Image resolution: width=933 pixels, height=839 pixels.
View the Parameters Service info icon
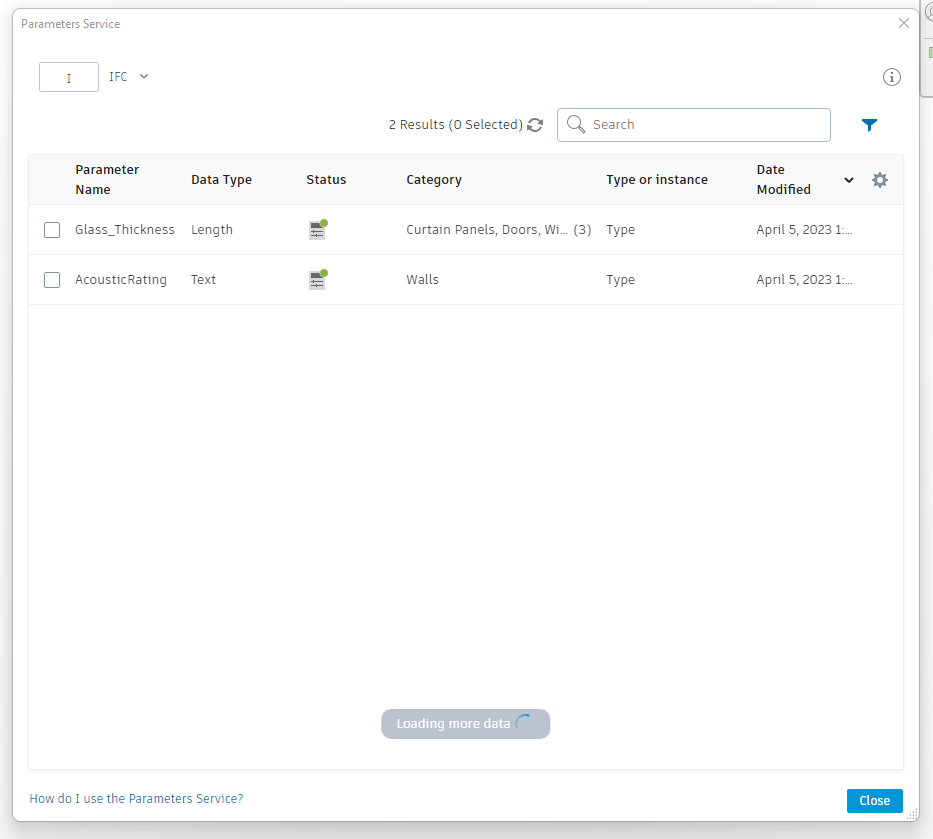[891, 76]
